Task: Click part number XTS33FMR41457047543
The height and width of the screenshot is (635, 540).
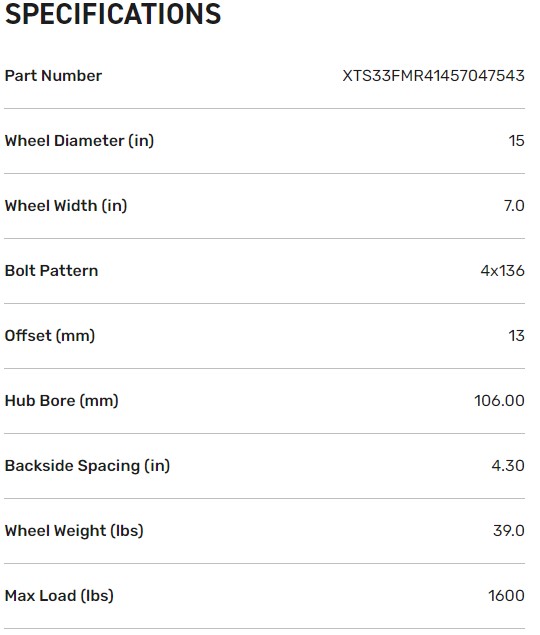Action: click(x=433, y=76)
